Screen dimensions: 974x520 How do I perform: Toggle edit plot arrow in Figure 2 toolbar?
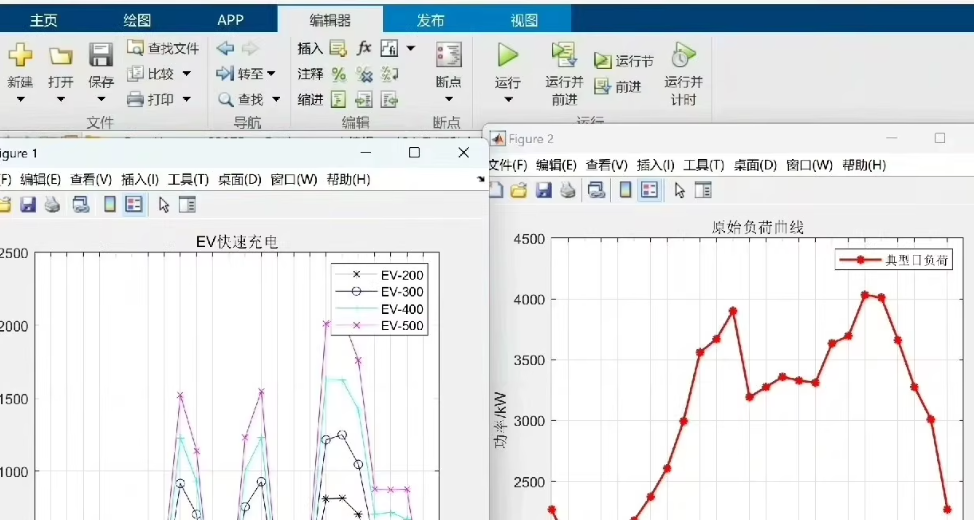[x=679, y=190]
